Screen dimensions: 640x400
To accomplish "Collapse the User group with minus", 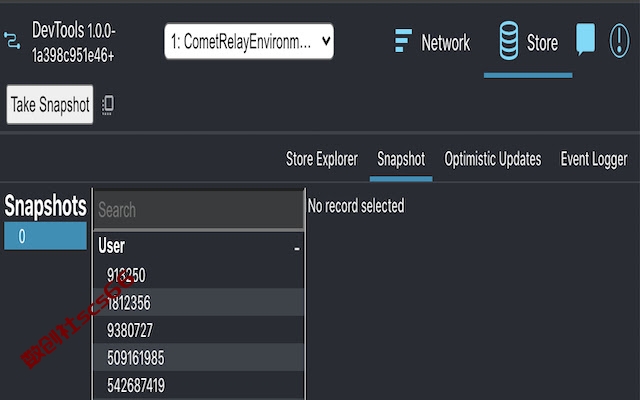I will (297, 248).
